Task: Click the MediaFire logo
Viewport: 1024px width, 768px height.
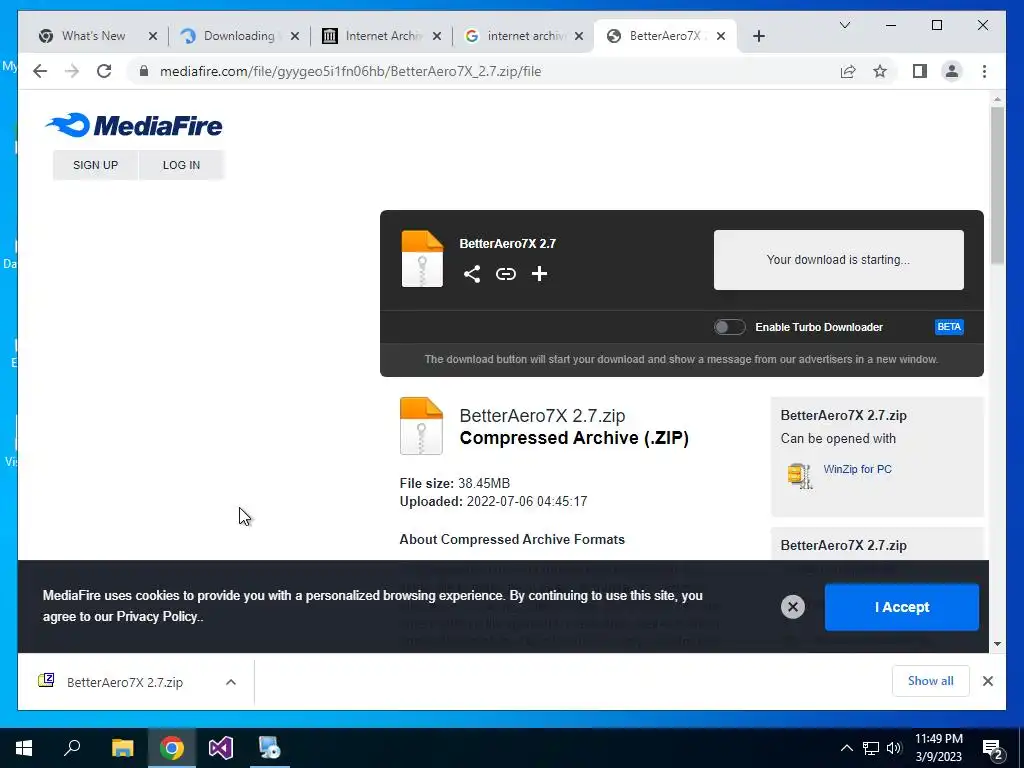Action: click(x=134, y=125)
